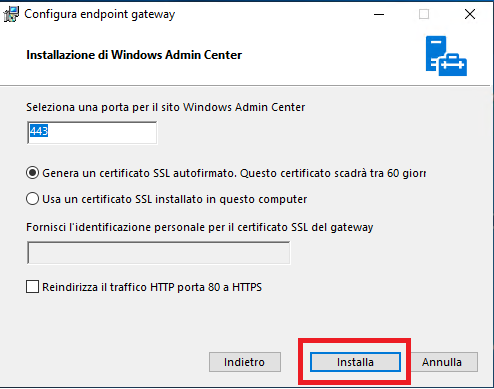This screenshot has width=494, height=389.
Task: Click the Installa button
Action: pyautogui.click(x=355, y=362)
